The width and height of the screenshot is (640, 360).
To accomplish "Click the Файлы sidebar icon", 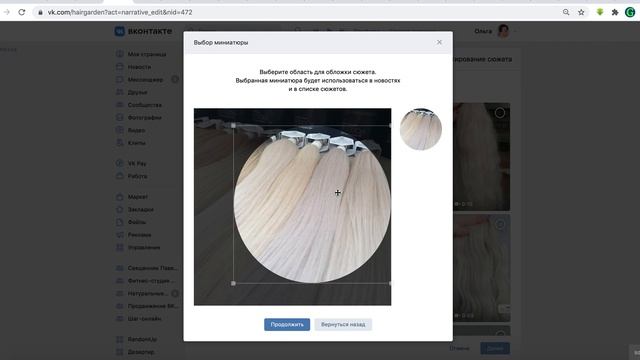I will (120, 222).
